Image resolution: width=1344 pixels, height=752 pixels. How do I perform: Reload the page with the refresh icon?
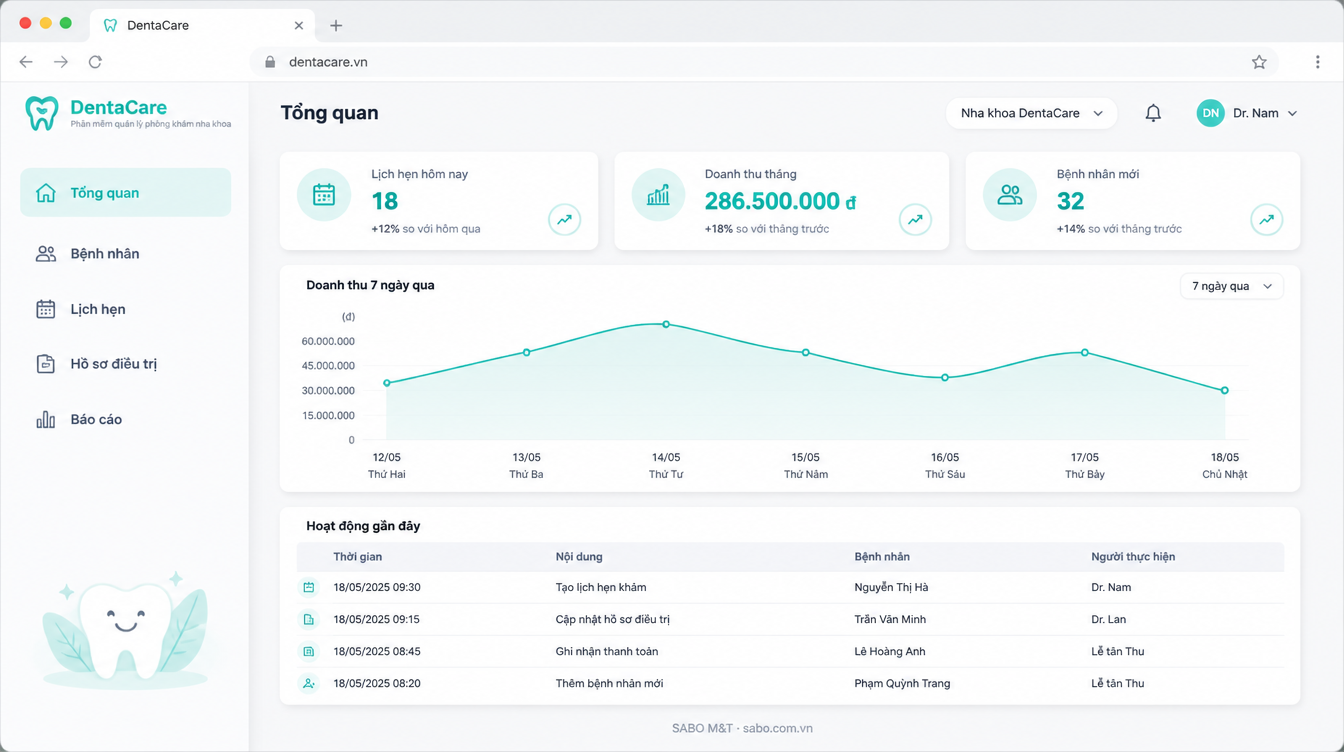(x=95, y=62)
